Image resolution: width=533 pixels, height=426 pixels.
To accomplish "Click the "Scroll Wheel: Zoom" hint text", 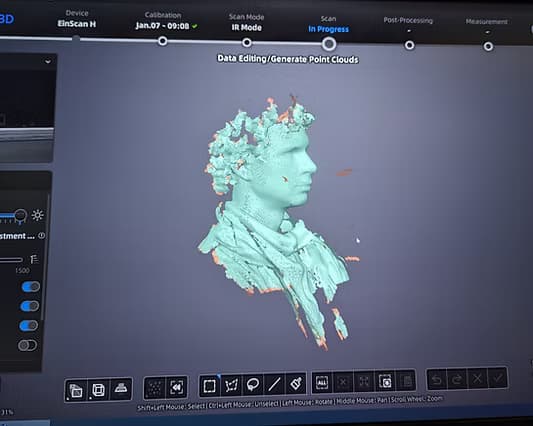I will tap(417, 398).
